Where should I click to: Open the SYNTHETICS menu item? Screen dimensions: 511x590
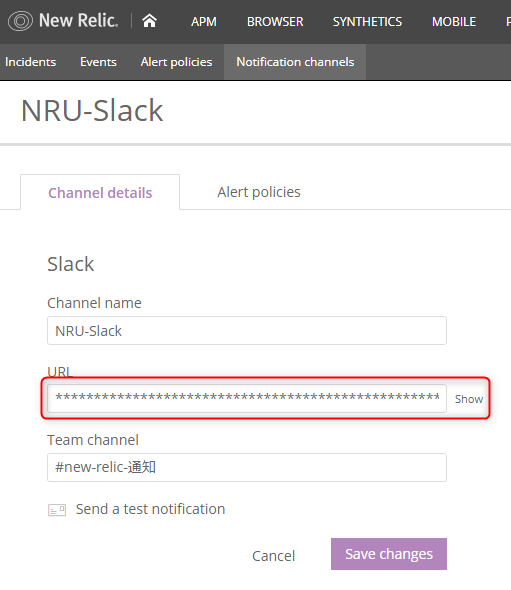click(x=367, y=22)
